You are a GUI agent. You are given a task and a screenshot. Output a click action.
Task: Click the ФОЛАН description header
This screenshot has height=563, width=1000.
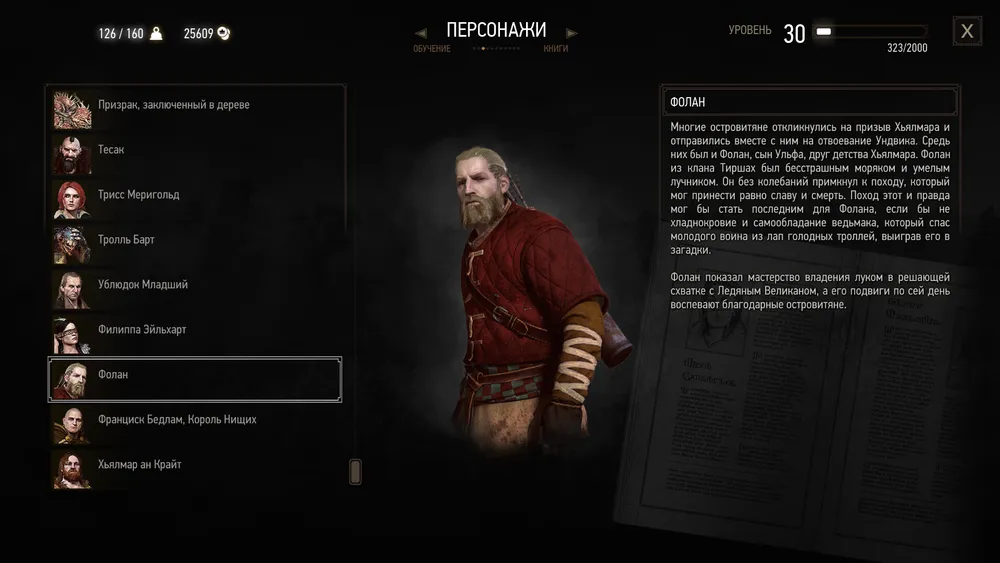pyautogui.click(x=809, y=101)
